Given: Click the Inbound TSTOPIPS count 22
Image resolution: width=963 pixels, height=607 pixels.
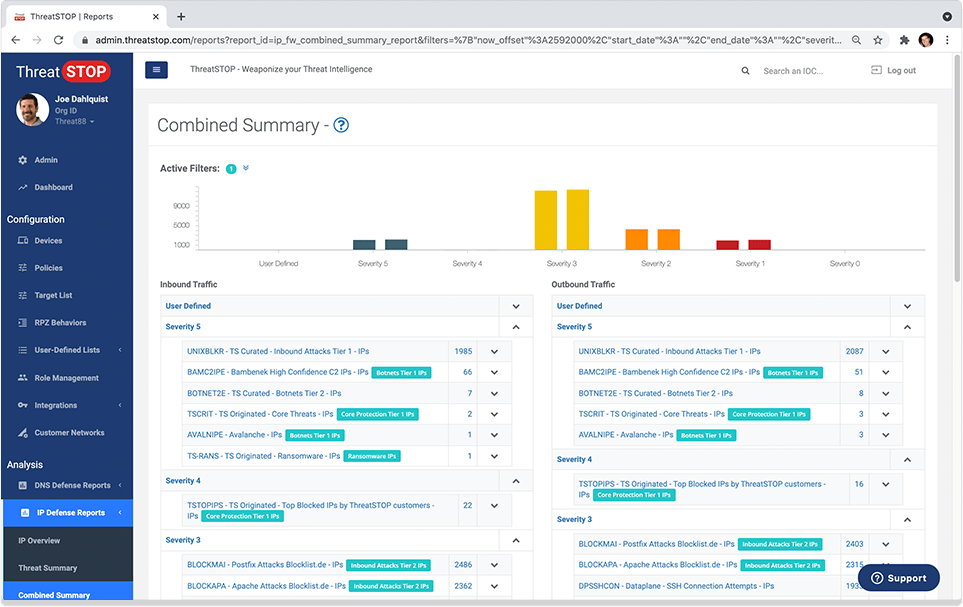Looking at the screenshot, I should (467, 505).
